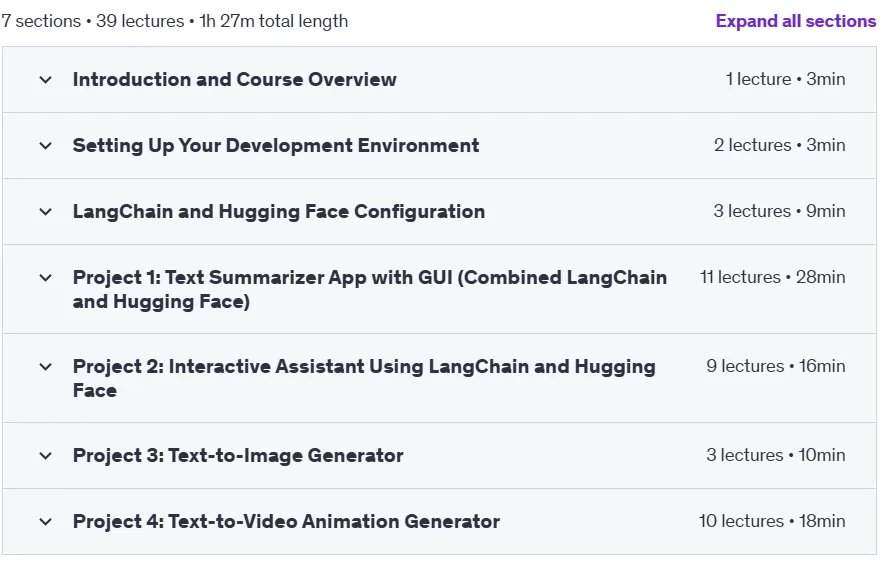Open Project 4: Text-to-Video Animation Generator title
Viewport: 880px width, 561px height.
coord(286,522)
